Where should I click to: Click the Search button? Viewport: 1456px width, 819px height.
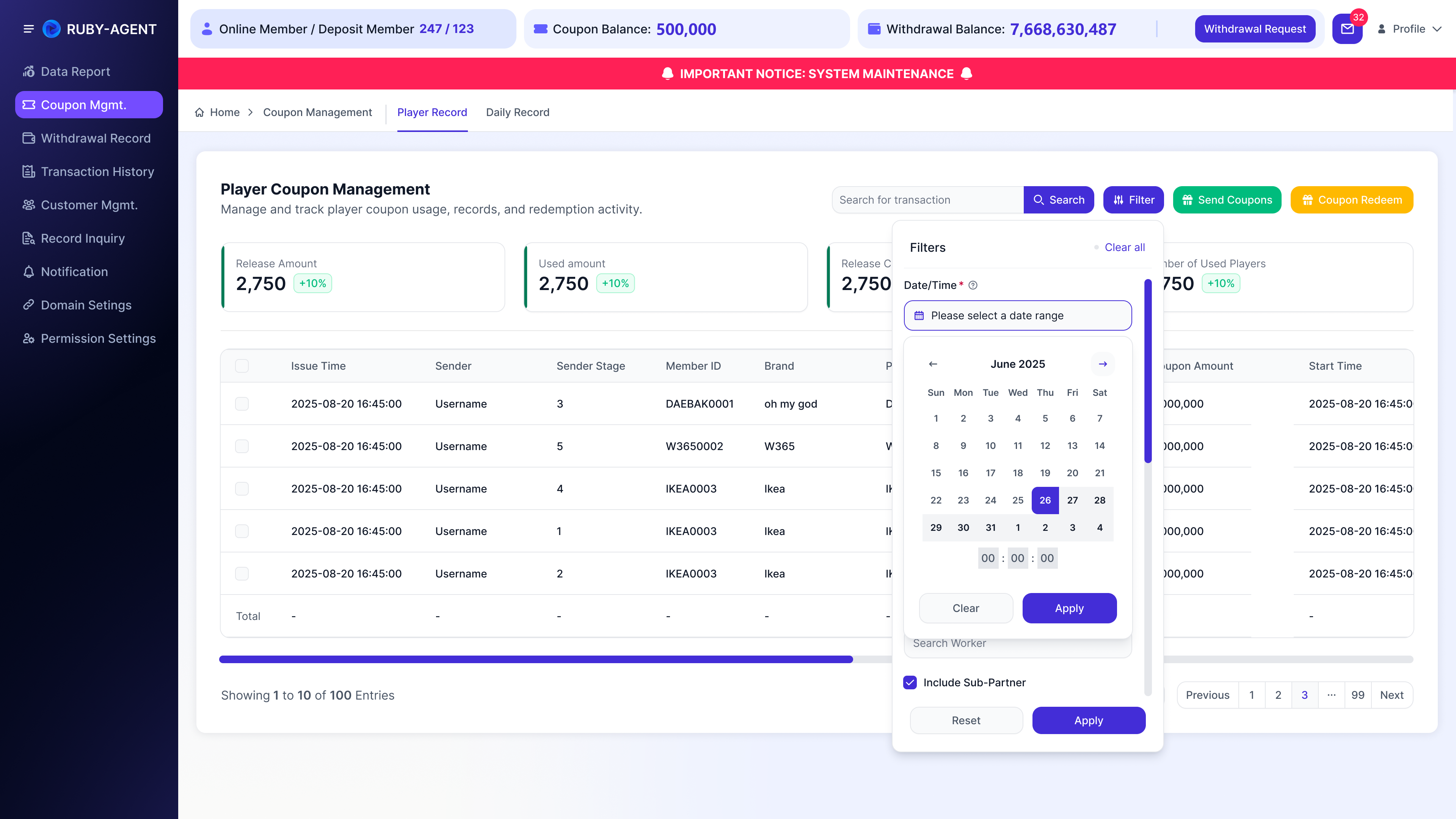point(1059,199)
